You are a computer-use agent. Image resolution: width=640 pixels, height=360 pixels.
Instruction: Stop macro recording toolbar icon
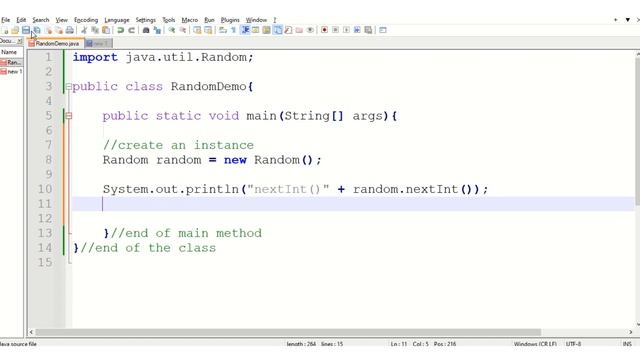336,30
